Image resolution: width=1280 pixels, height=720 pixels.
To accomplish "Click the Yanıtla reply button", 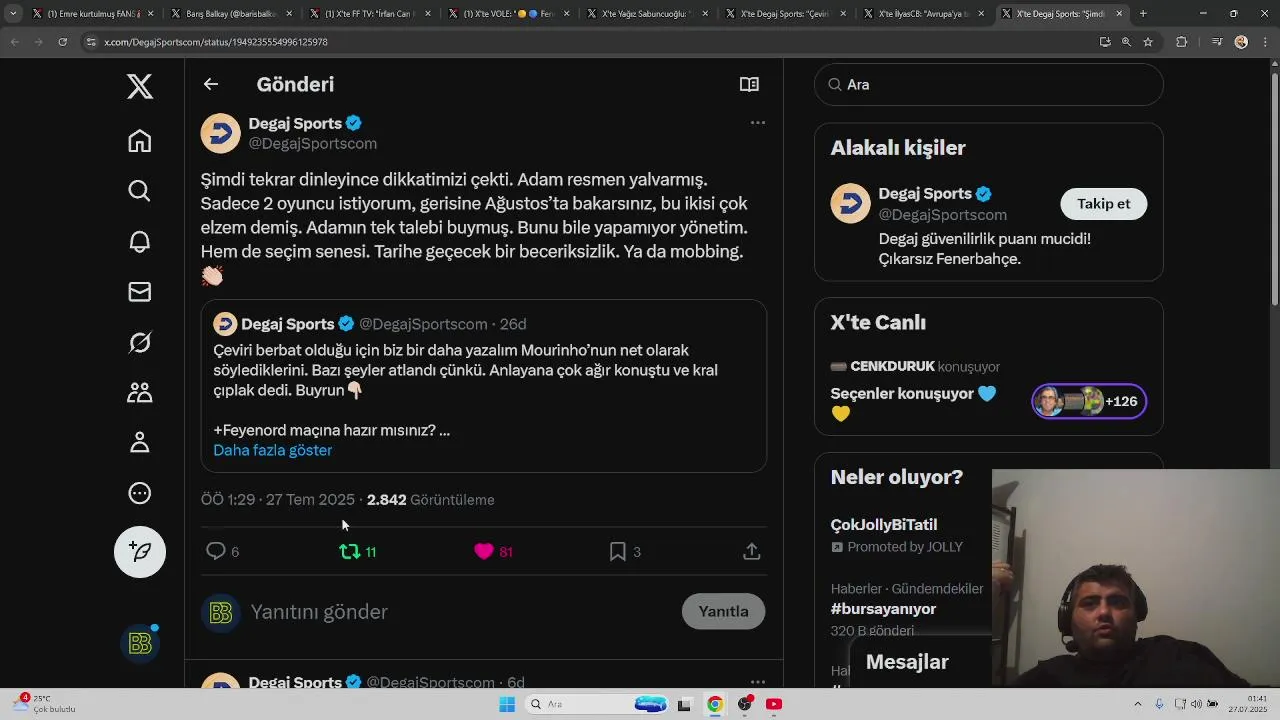I will pos(723,611).
